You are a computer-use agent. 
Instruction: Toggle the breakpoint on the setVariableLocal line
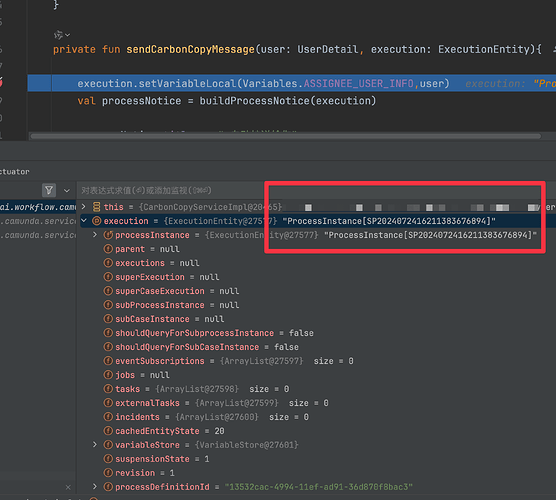click(1, 82)
